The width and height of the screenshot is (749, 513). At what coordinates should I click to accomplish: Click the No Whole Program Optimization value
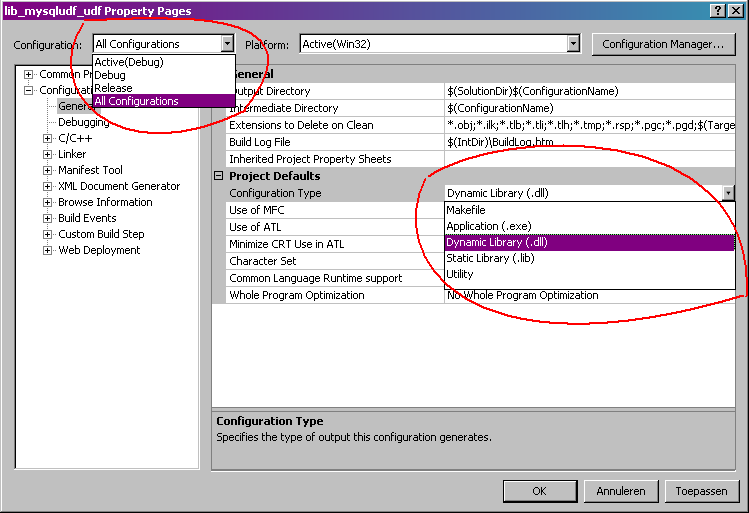click(x=589, y=295)
